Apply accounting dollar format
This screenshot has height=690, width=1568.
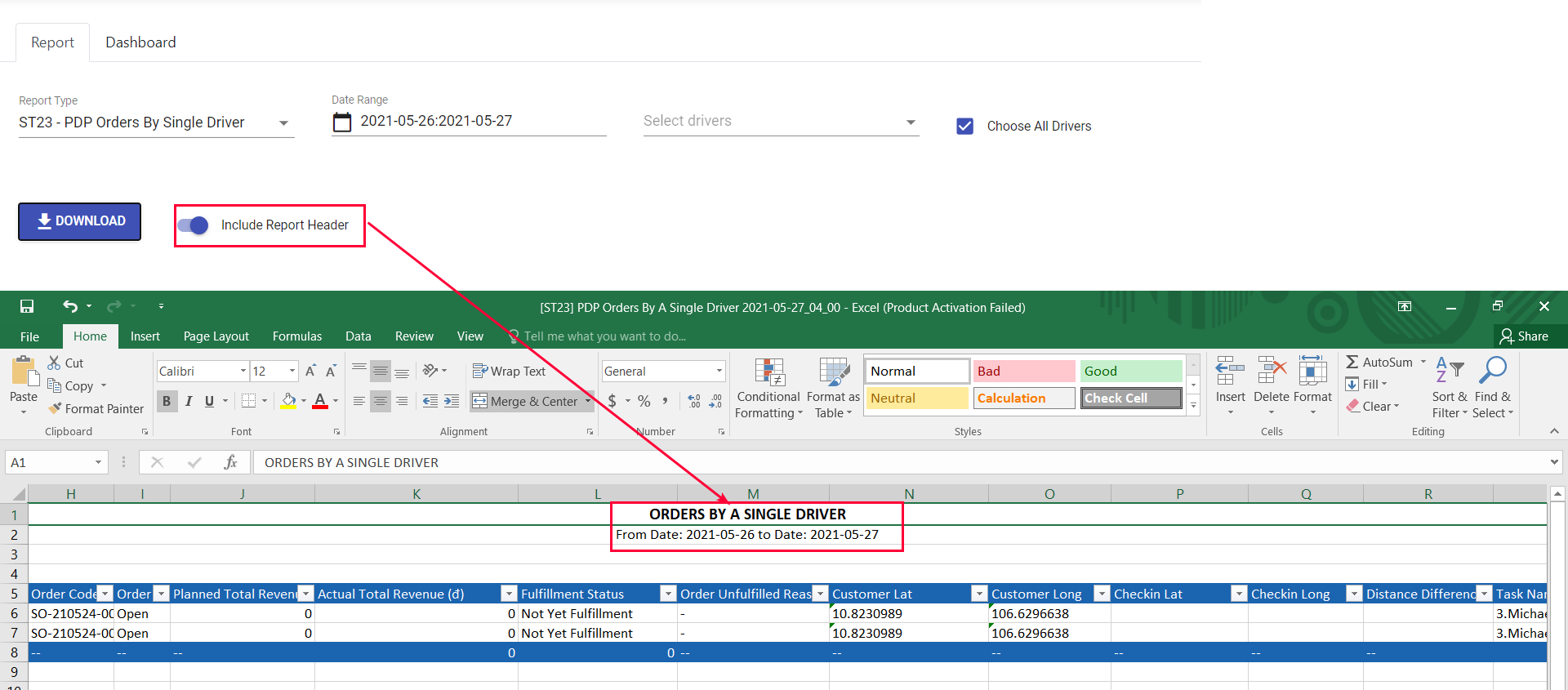pos(612,401)
